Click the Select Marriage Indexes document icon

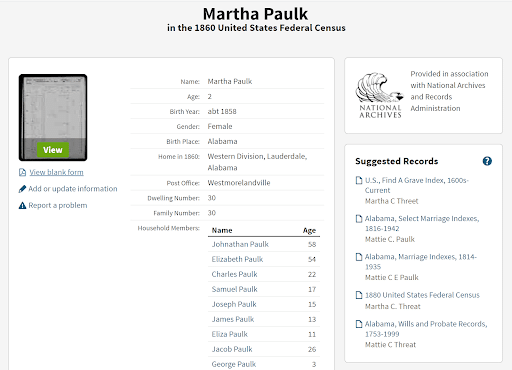click(359, 219)
